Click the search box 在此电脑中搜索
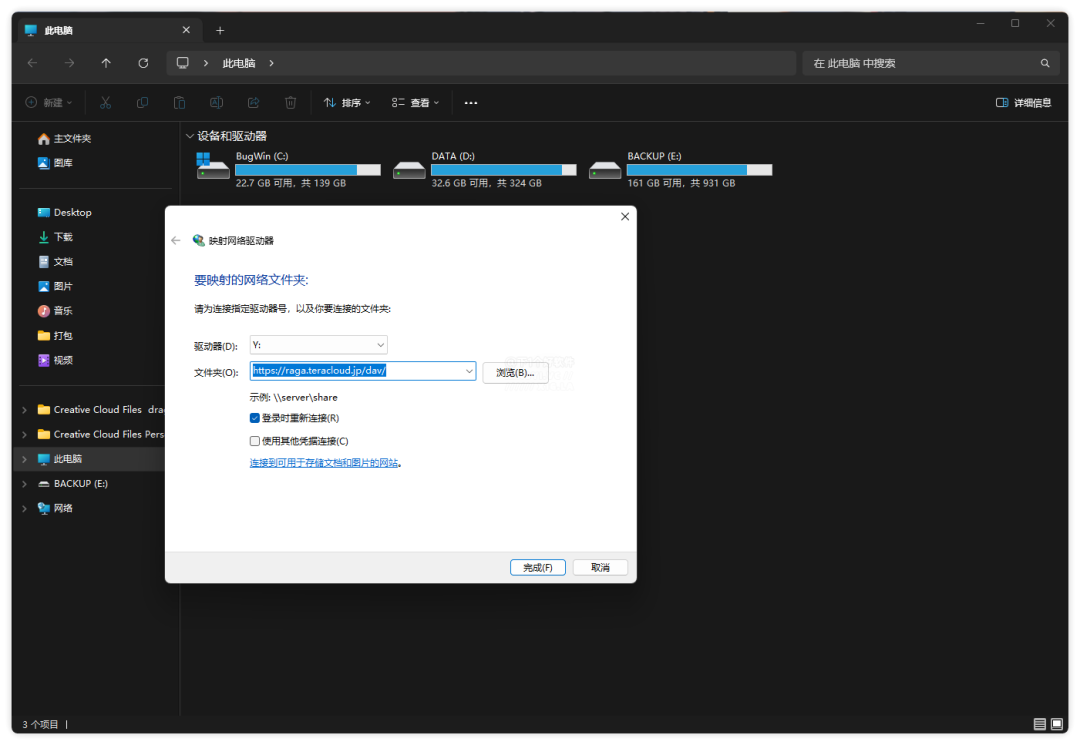1080x745 pixels. pyautogui.click(x=920, y=63)
